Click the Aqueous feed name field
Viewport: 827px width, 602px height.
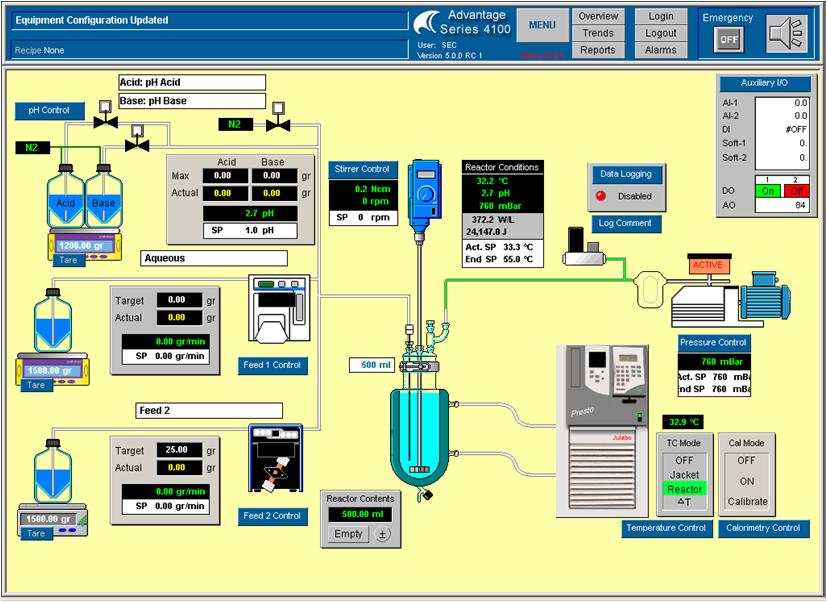click(214, 258)
